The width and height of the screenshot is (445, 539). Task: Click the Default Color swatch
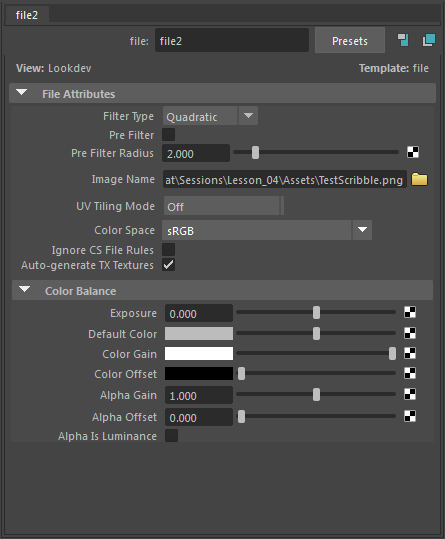[199, 333]
